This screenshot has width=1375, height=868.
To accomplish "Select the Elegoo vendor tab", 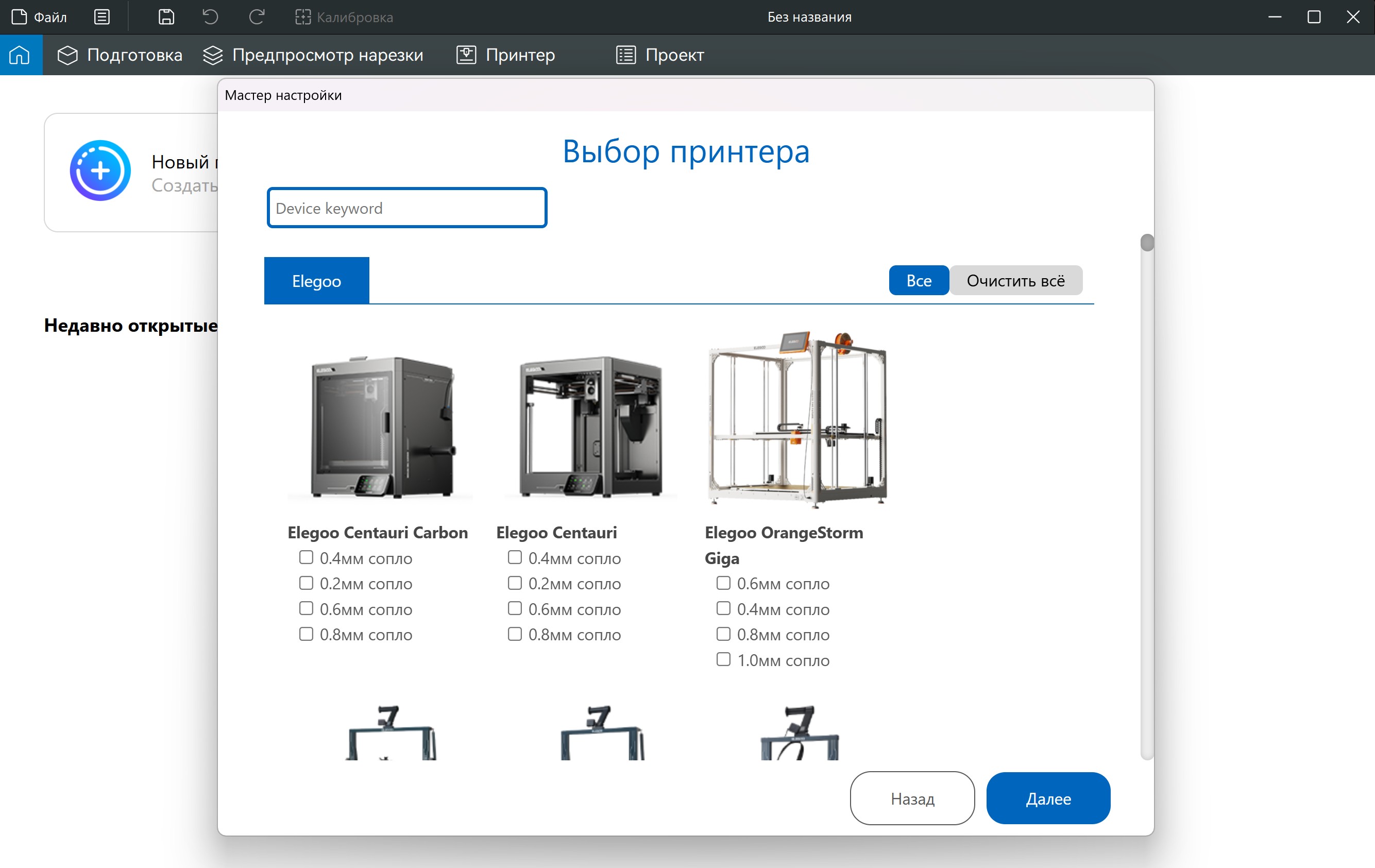I will pos(316,280).
